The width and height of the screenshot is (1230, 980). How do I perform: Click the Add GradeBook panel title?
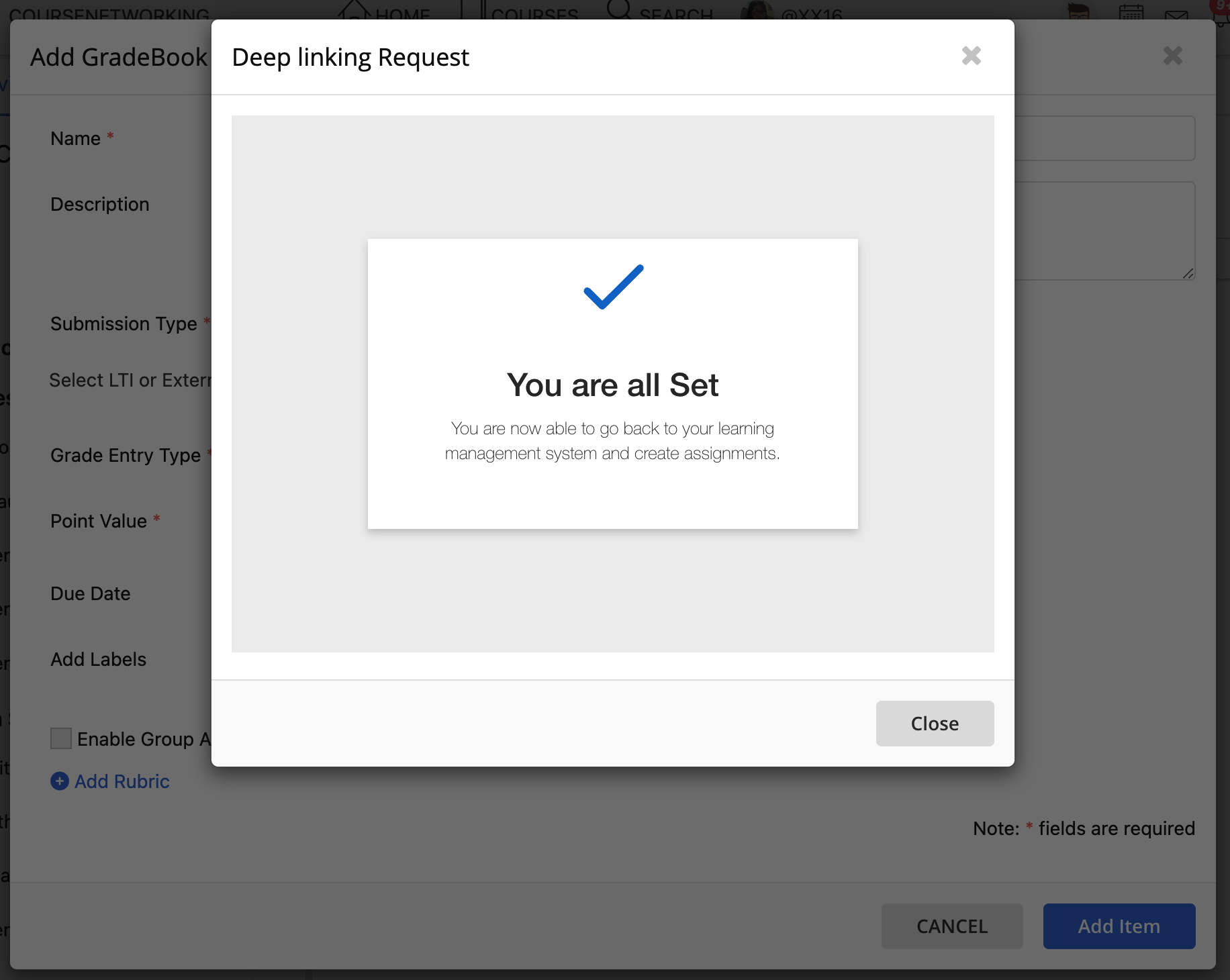[x=120, y=58]
